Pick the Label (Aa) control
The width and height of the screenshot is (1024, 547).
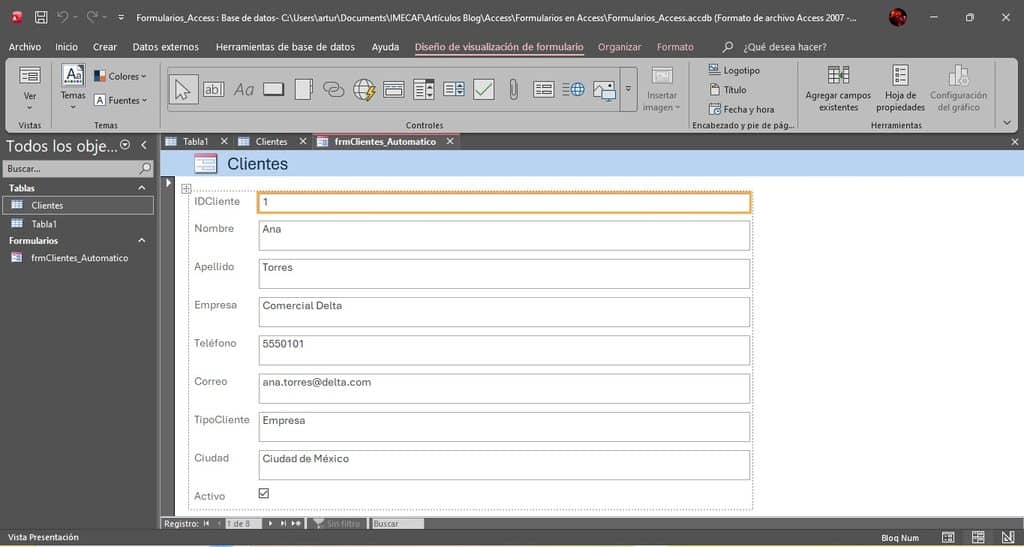tap(244, 89)
